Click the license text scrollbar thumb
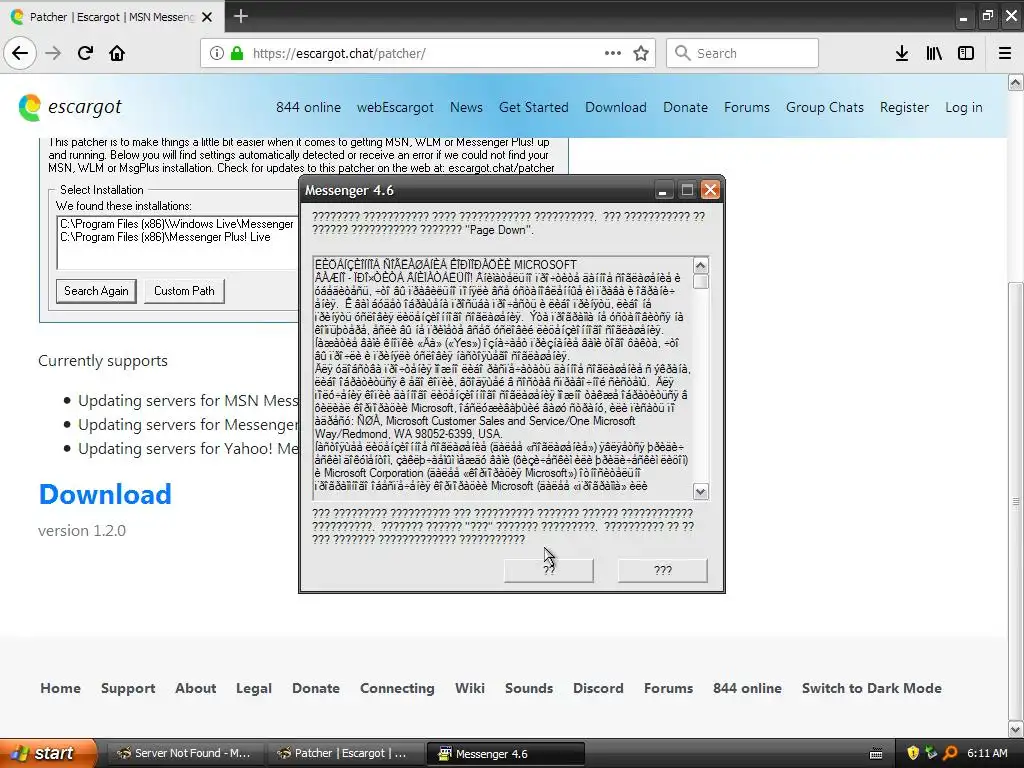 coord(701,281)
